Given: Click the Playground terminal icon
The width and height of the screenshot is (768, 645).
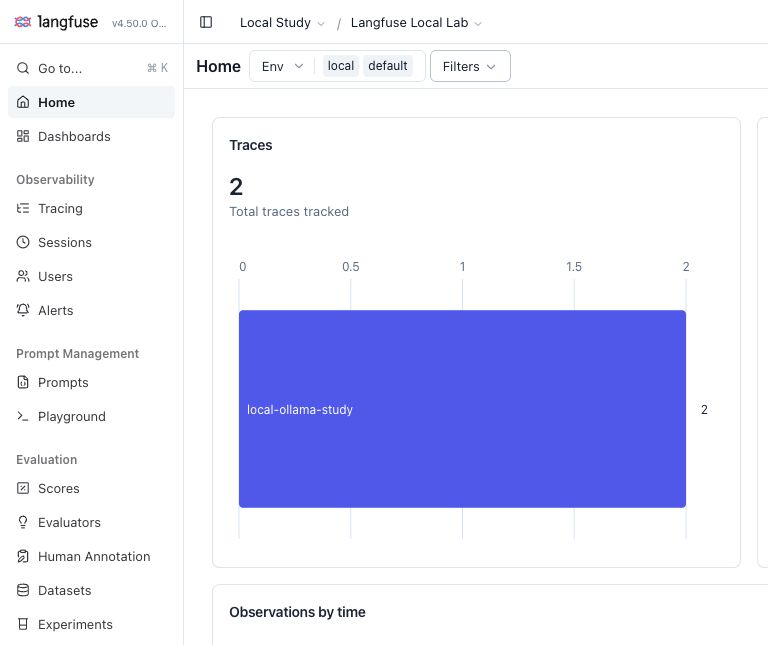Looking at the screenshot, I should click(x=23, y=417).
